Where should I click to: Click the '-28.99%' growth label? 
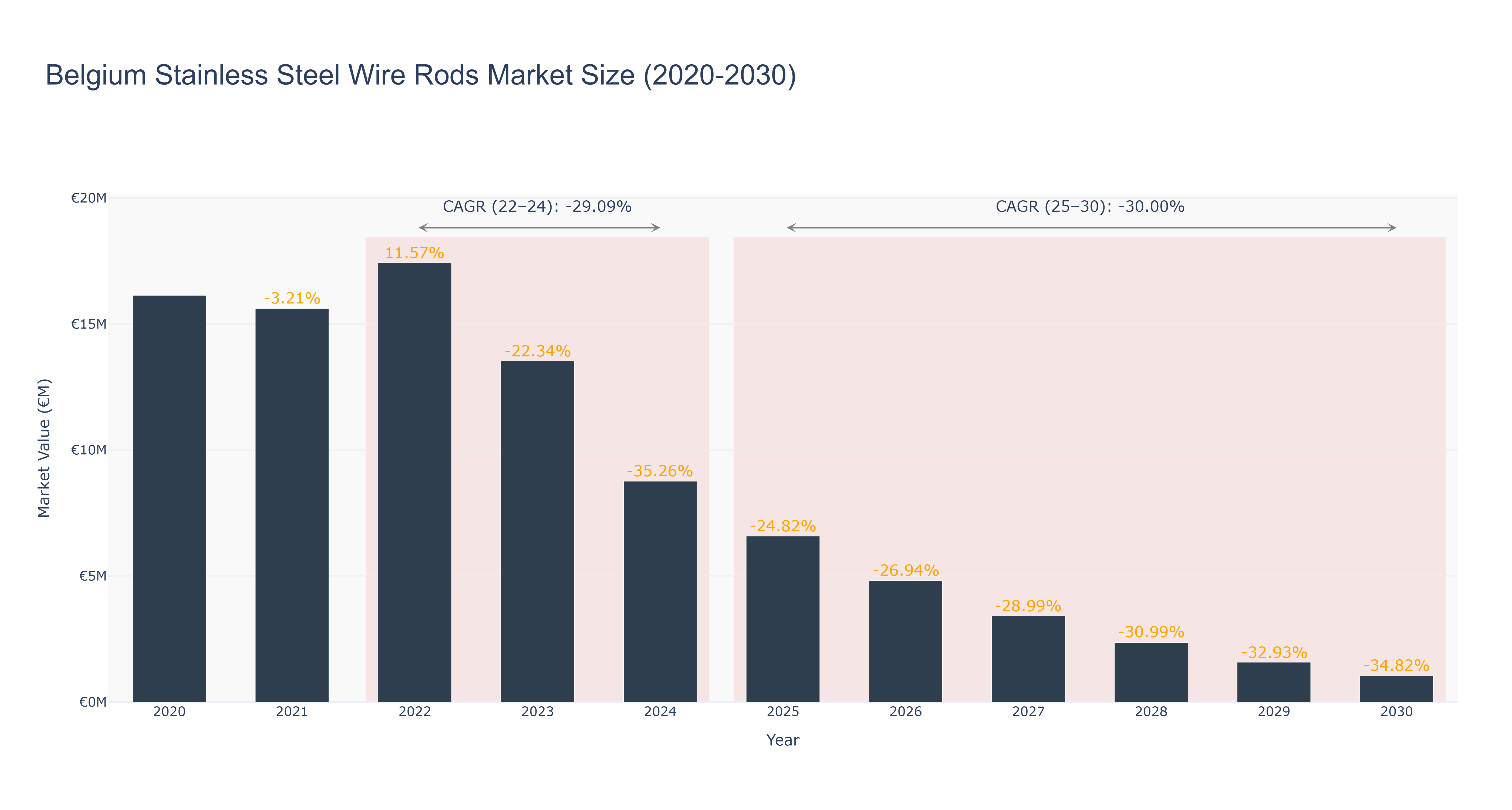(1028, 606)
